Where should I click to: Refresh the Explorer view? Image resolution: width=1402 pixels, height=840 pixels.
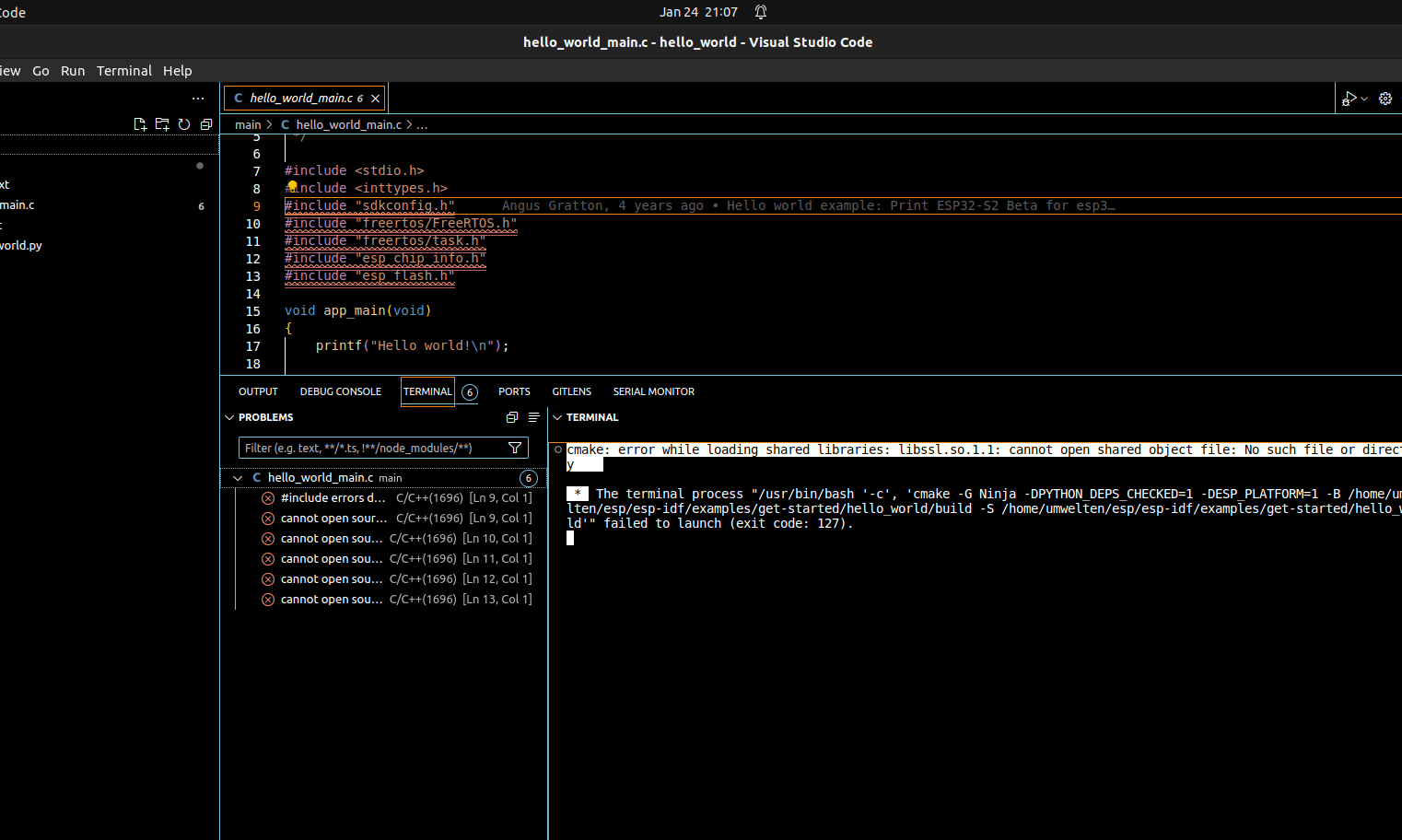183,124
